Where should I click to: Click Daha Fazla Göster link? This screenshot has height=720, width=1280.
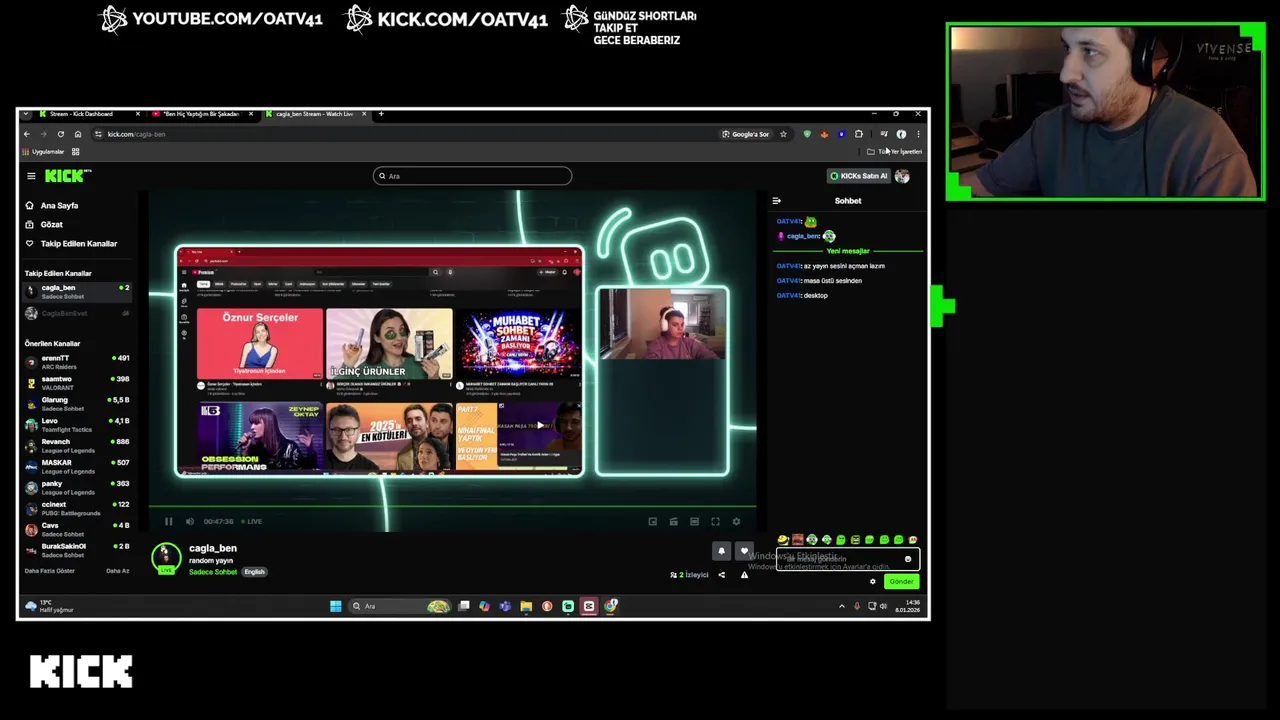(x=49, y=571)
